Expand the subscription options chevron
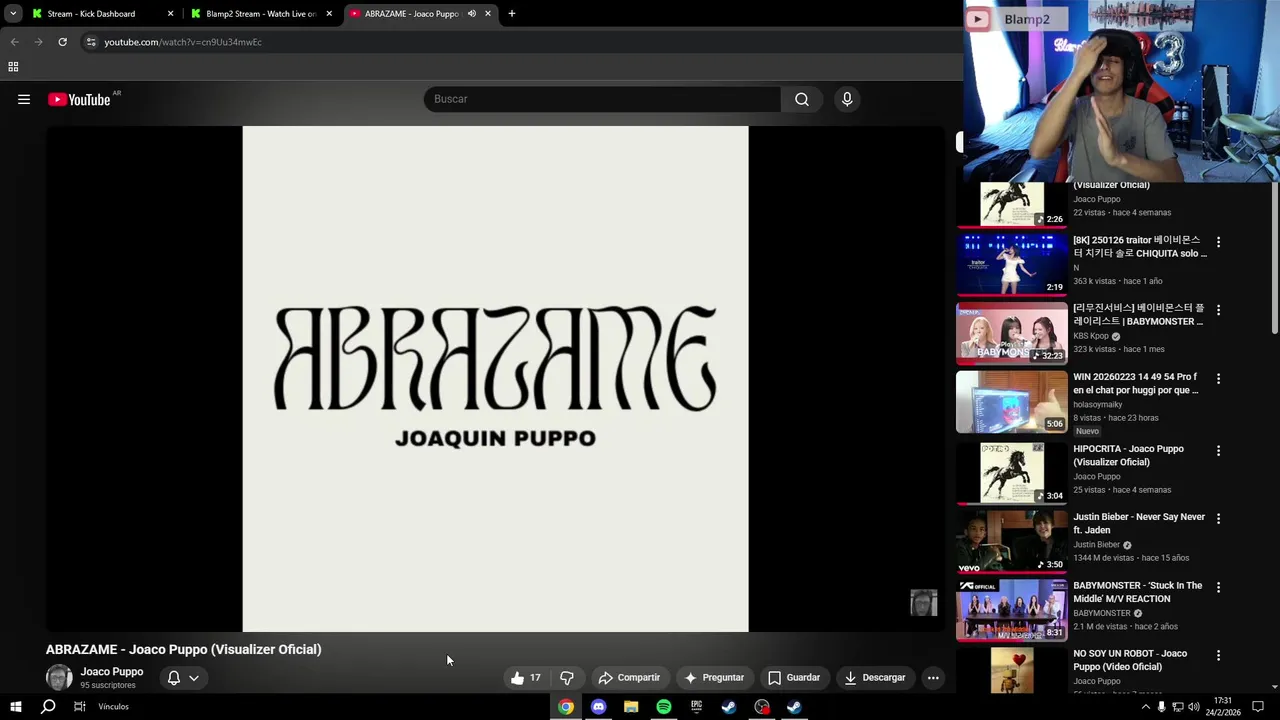The width and height of the screenshot is (1280, 720). 194,677
